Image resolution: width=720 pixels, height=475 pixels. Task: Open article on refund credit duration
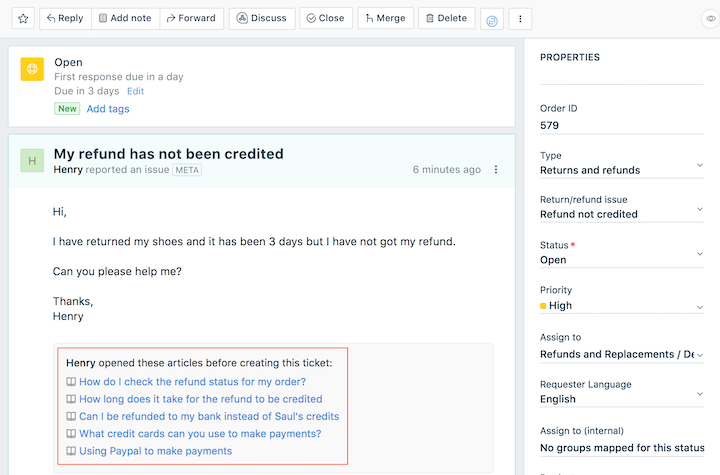tap(201, 399)
